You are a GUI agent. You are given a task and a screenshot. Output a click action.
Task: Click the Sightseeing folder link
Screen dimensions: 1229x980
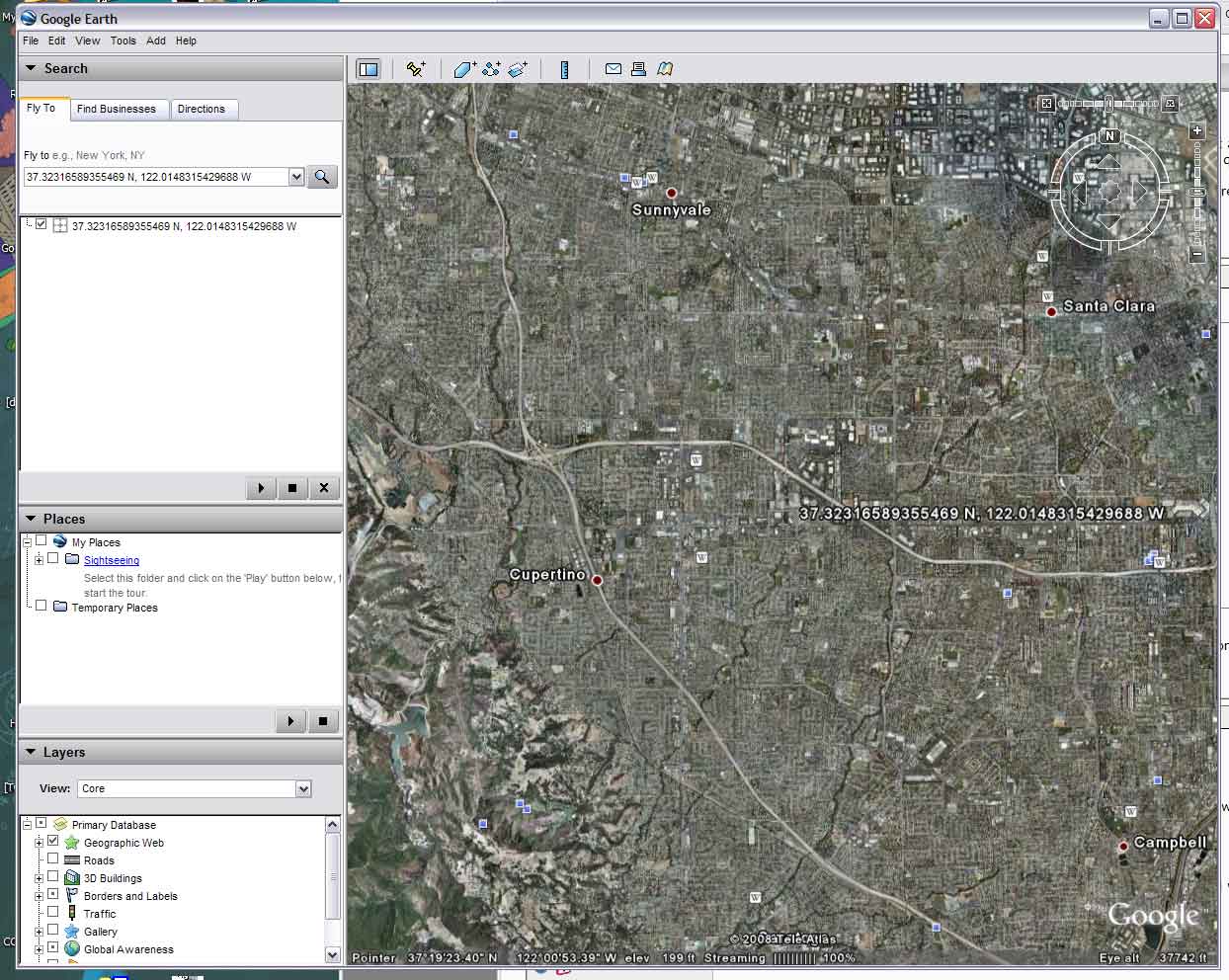(112, 560)
